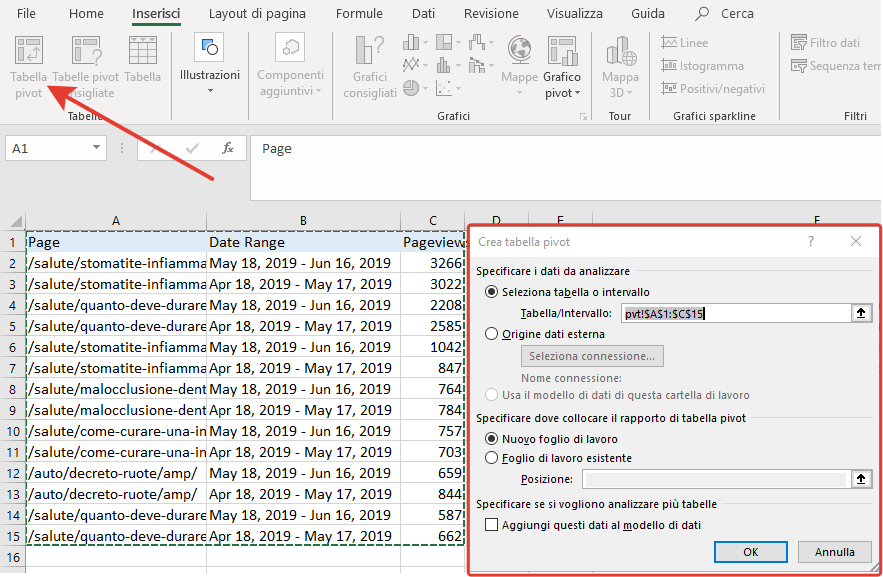
Task: Select Foglio di lavoro esistente option
Action: click(x=491, y=458)
